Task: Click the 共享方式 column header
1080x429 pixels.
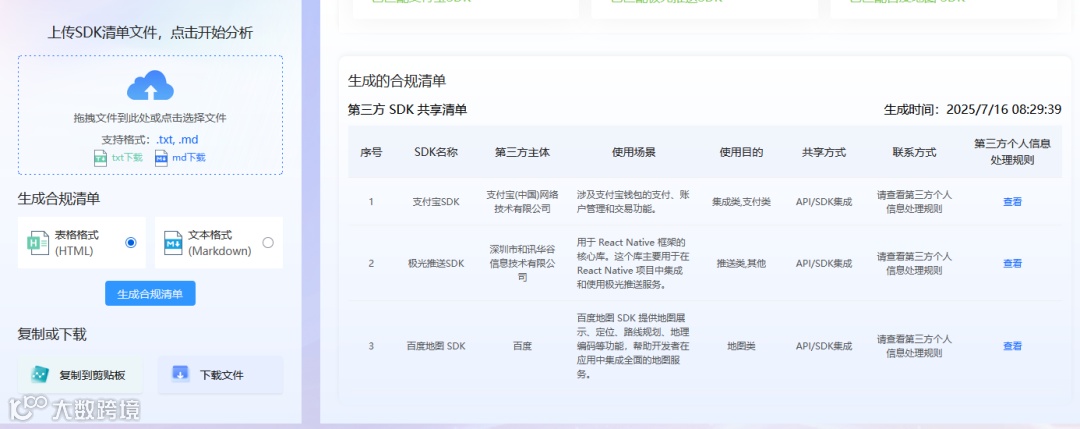Action: click(x=824, y=152)
